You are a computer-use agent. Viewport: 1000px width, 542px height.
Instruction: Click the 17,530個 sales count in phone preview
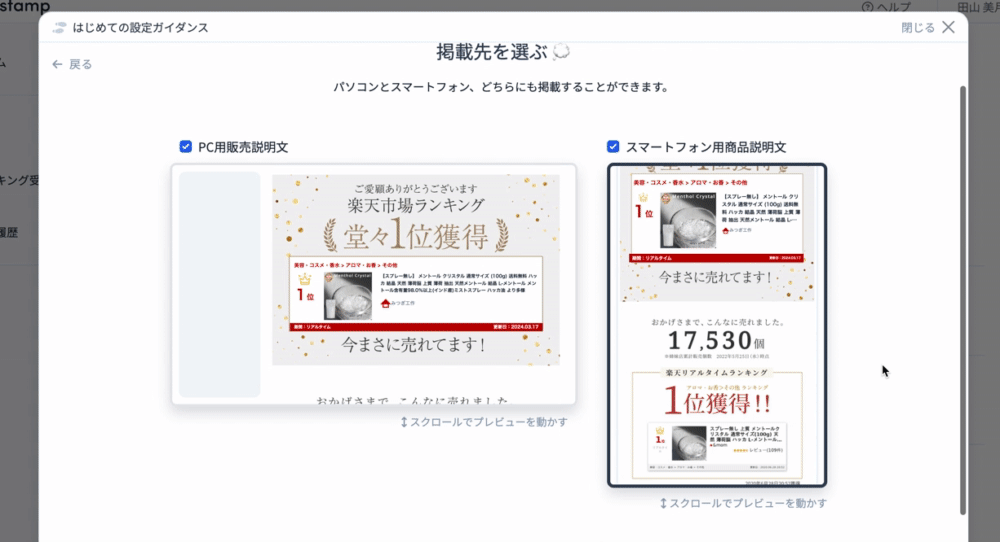pos(716,341)
